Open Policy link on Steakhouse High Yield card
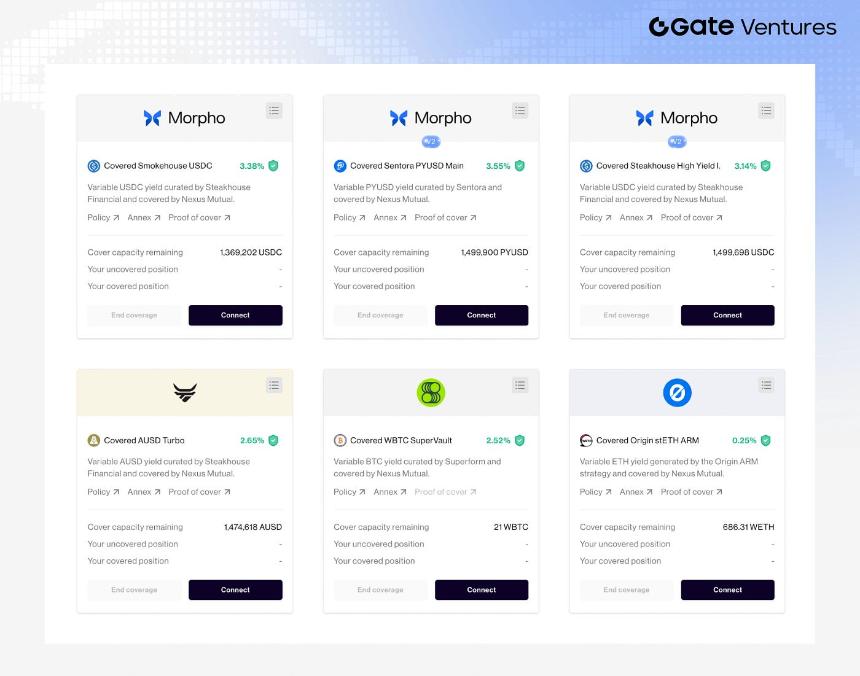This screenshot has height=676, width=860. (x=596, y=218)
